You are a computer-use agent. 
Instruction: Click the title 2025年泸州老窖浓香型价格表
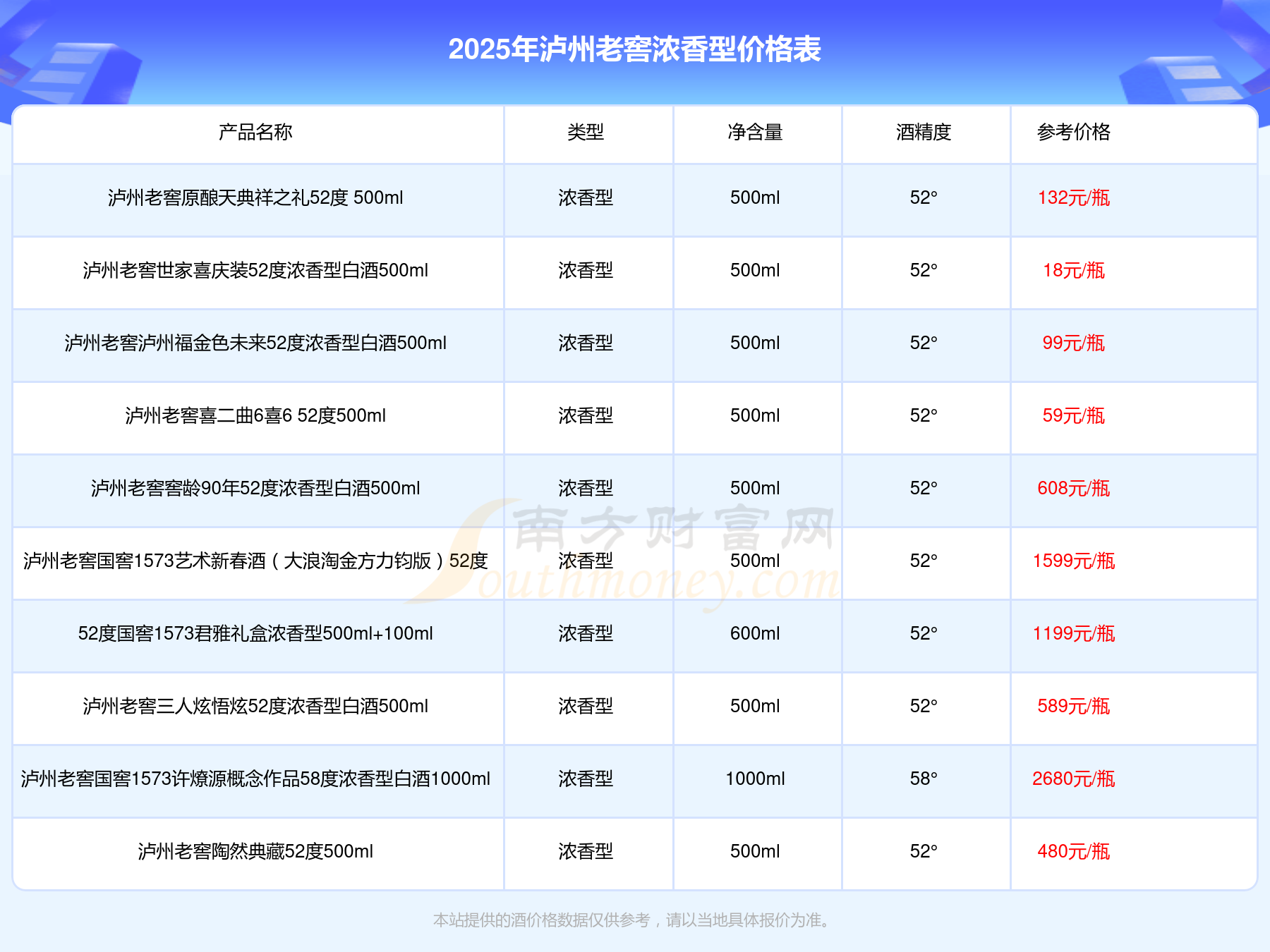click(x=634, y=49)
